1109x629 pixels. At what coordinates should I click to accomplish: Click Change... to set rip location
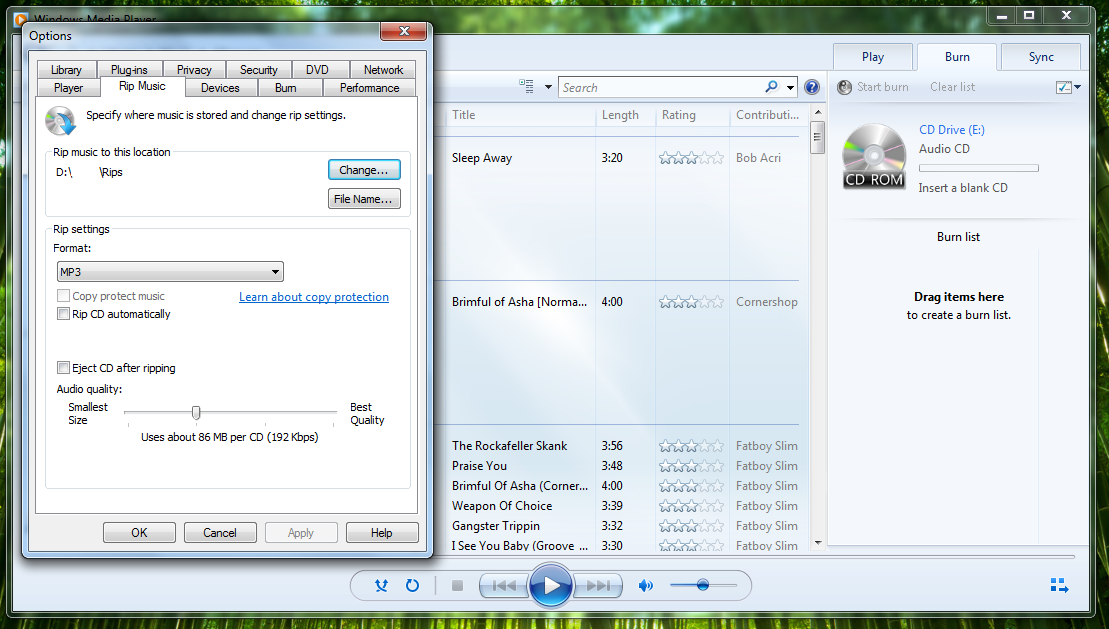(364, 170)
